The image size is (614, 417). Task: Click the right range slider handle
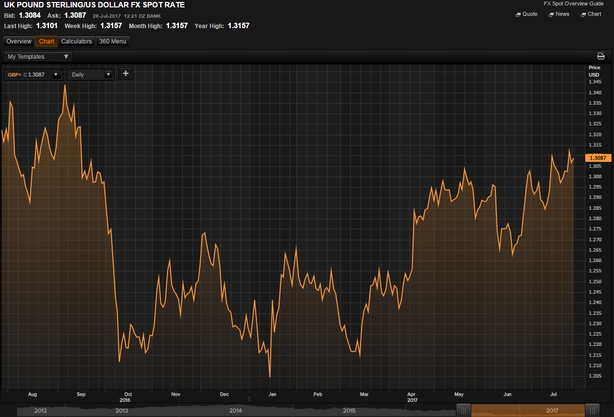coord(592,411)
